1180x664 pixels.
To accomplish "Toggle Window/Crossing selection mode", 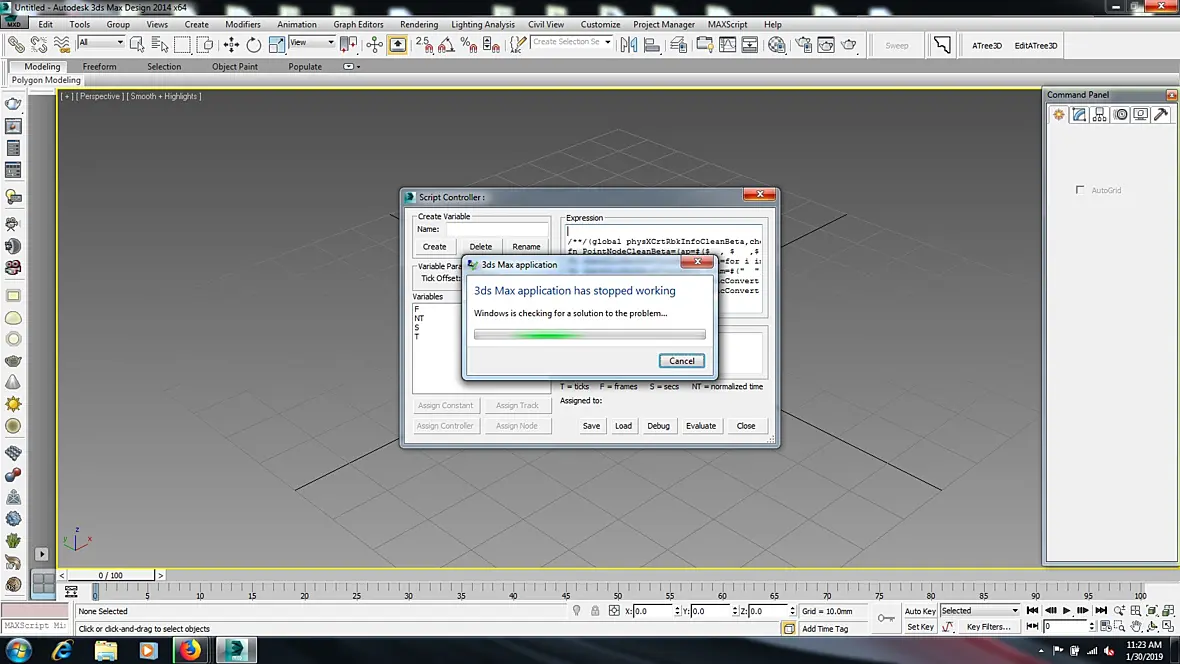I will tap(205, 45).
